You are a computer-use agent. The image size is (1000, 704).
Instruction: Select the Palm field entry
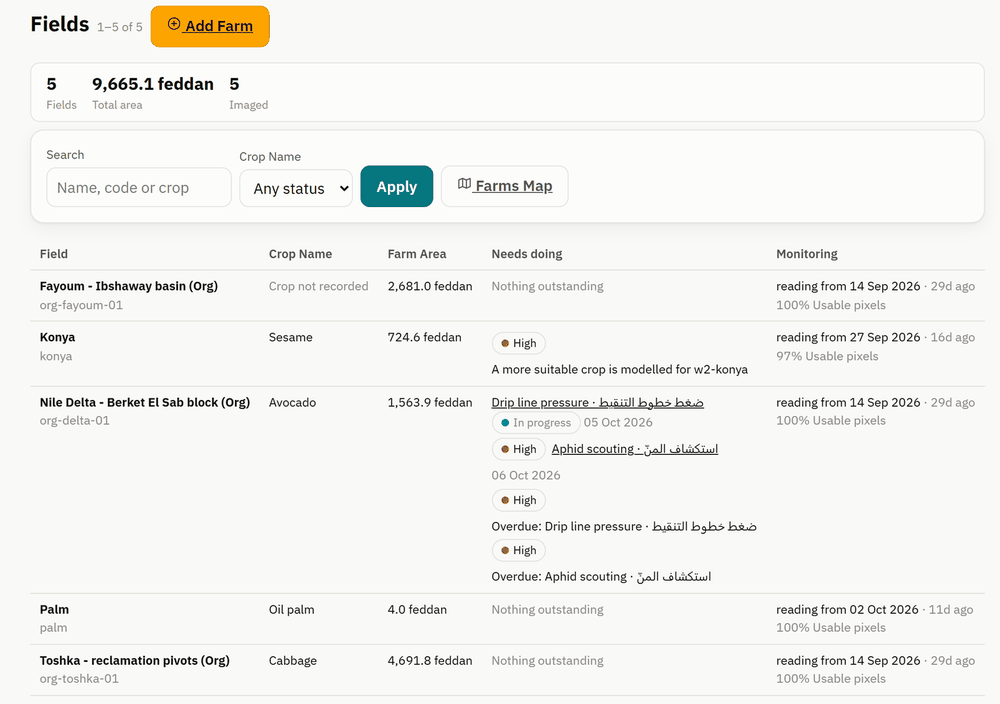54,610
